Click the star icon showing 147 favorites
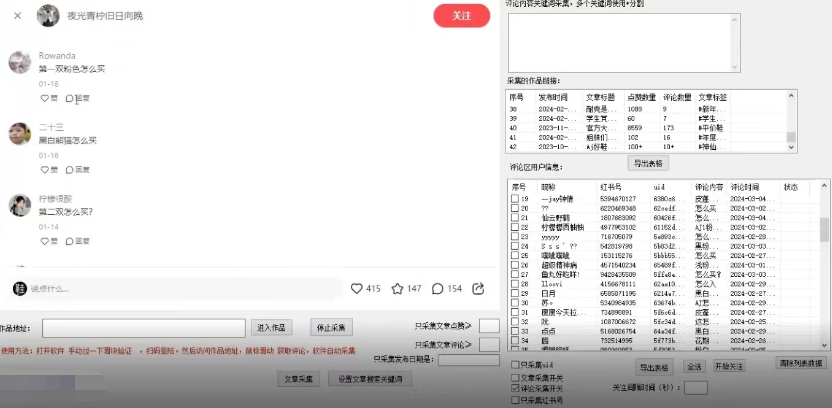The image size is (832, 408). point(397,288)
